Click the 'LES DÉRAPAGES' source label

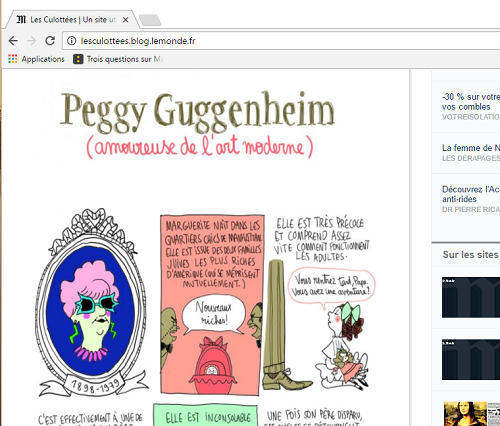471,158
